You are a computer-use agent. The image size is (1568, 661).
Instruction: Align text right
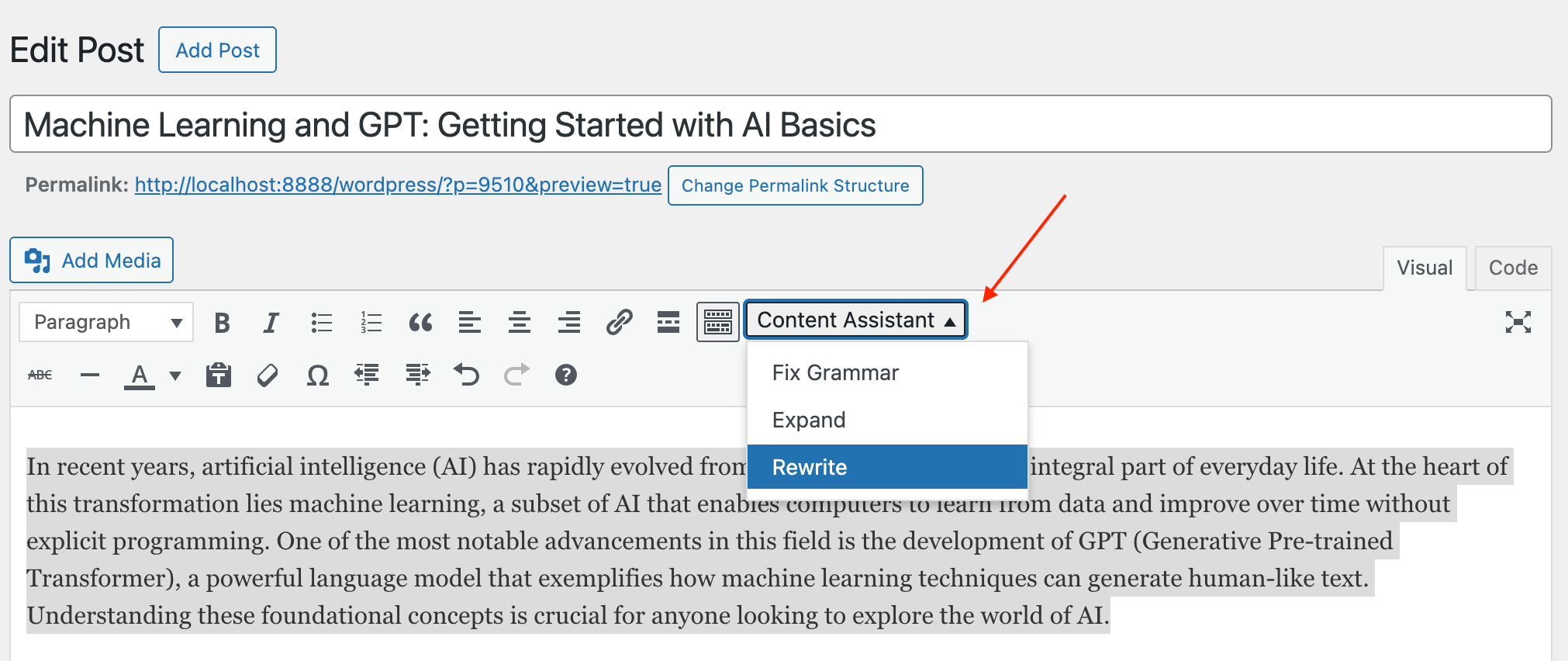569,322
